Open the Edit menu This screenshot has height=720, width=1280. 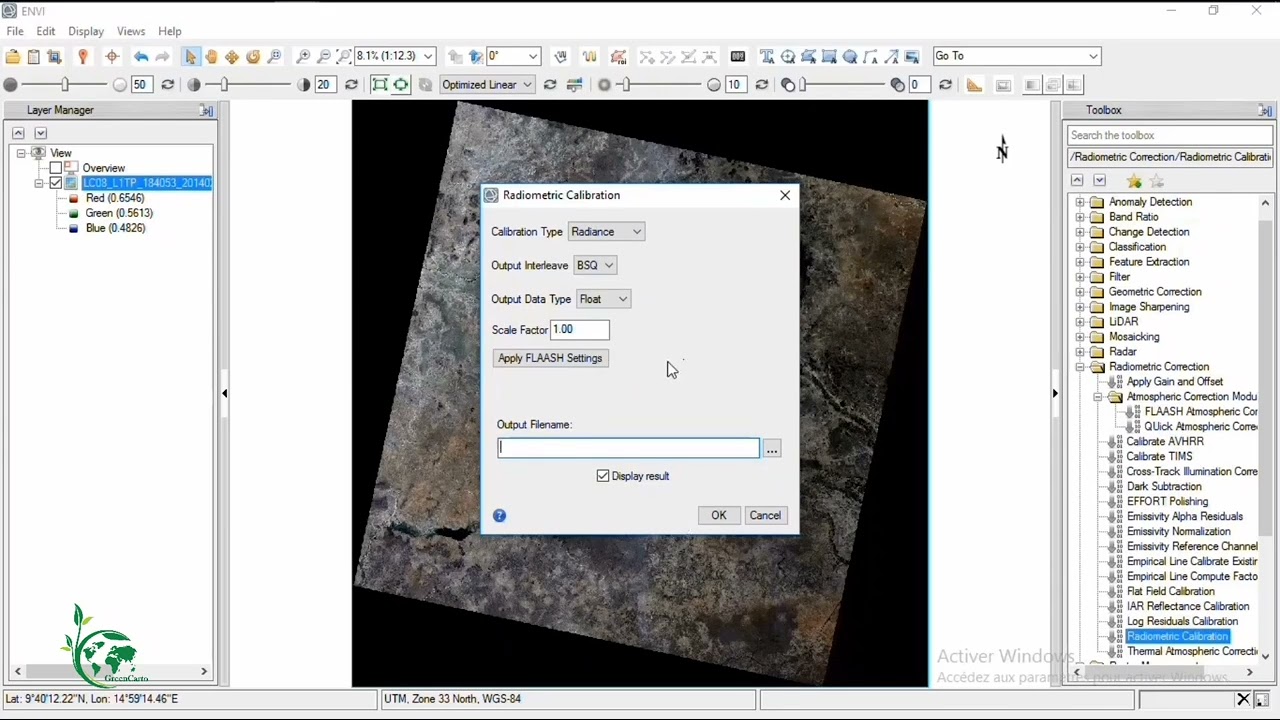pos(46,31)
